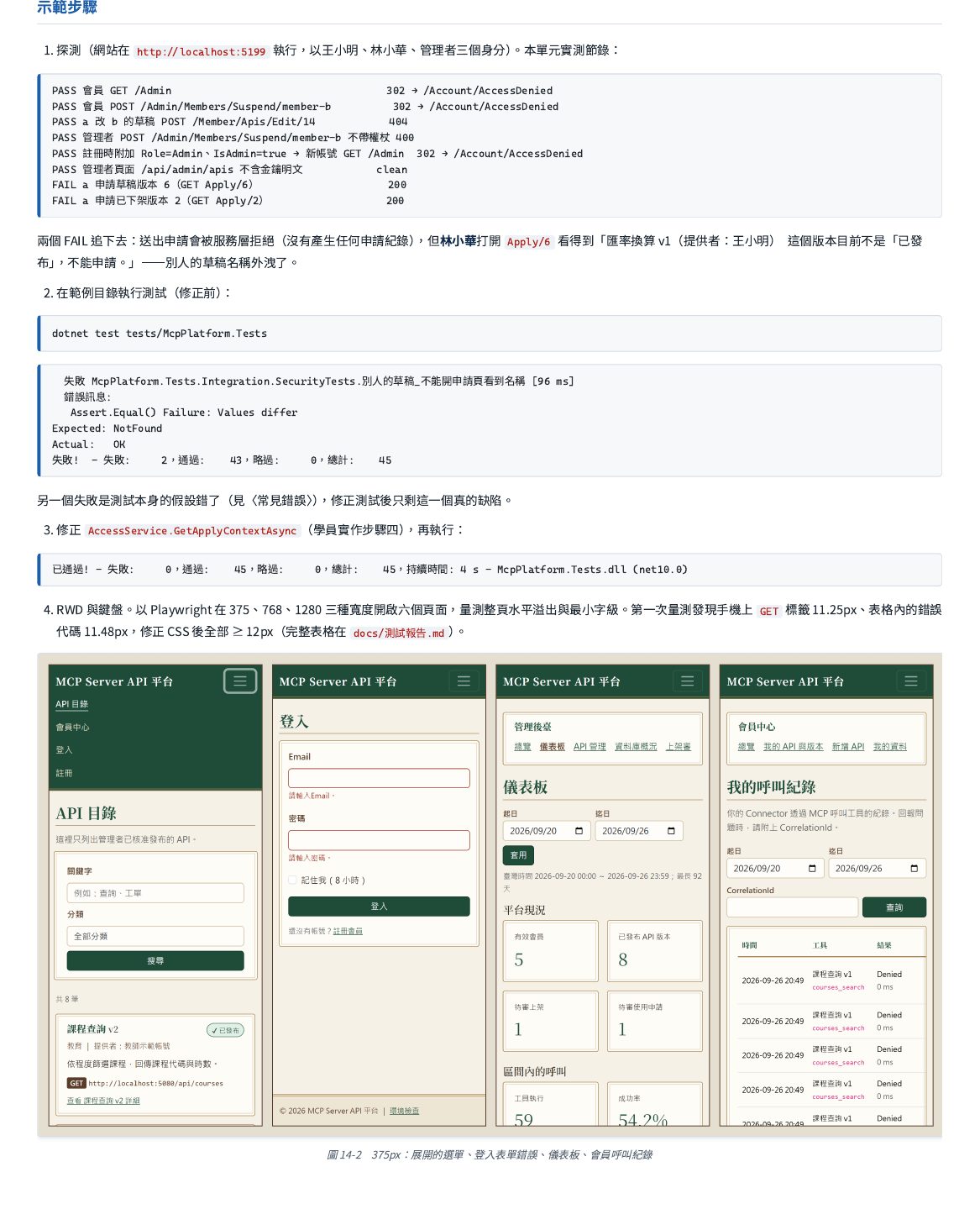Select API 目錄 in expanded nav menu

[72, 704]
